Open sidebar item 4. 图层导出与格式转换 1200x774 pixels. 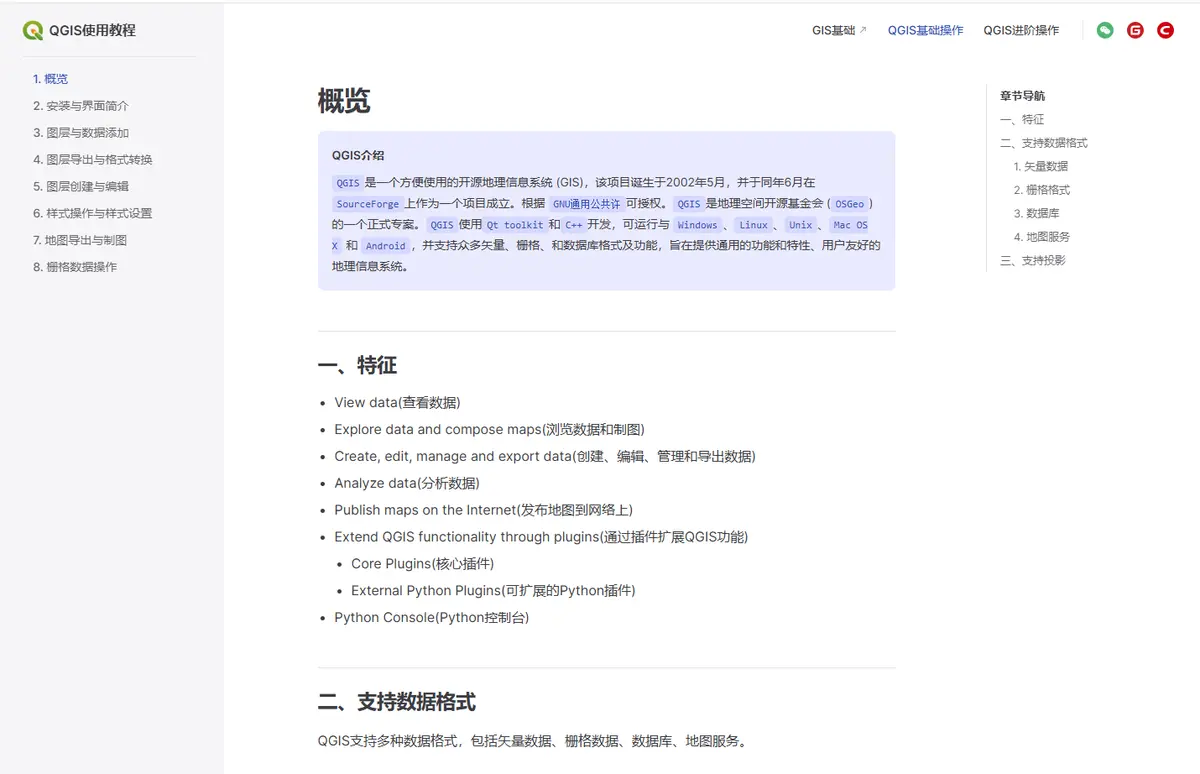(92, 160)
